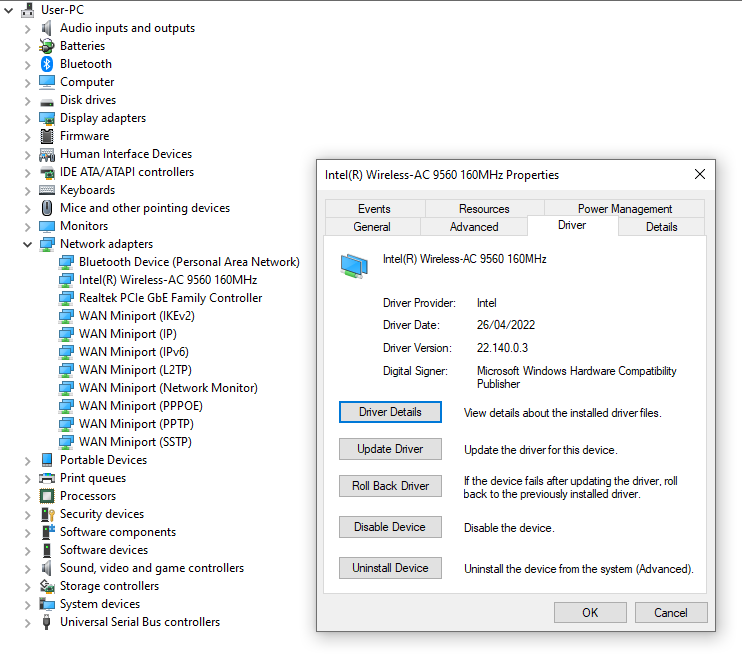Select WAN Miniport (SSTP)

click(x=135, y=442)
